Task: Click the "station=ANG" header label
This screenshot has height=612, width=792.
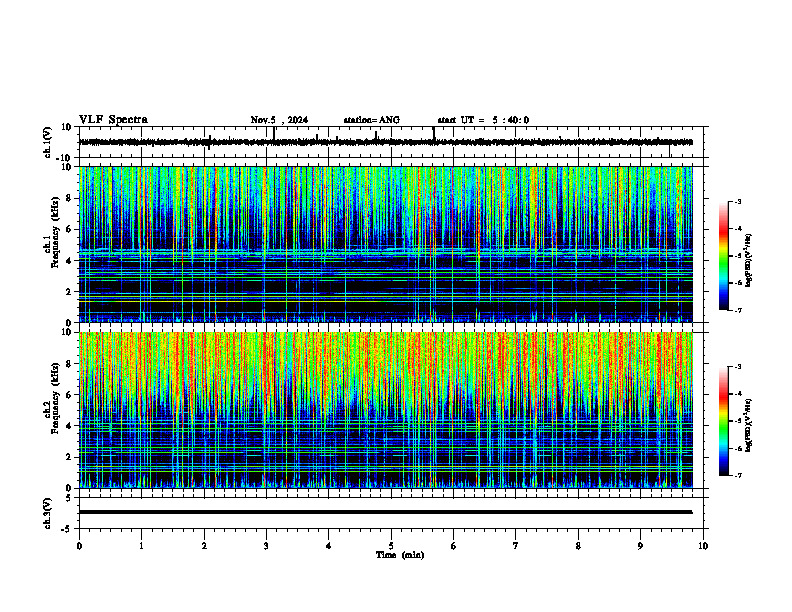Action: [371, 120]
